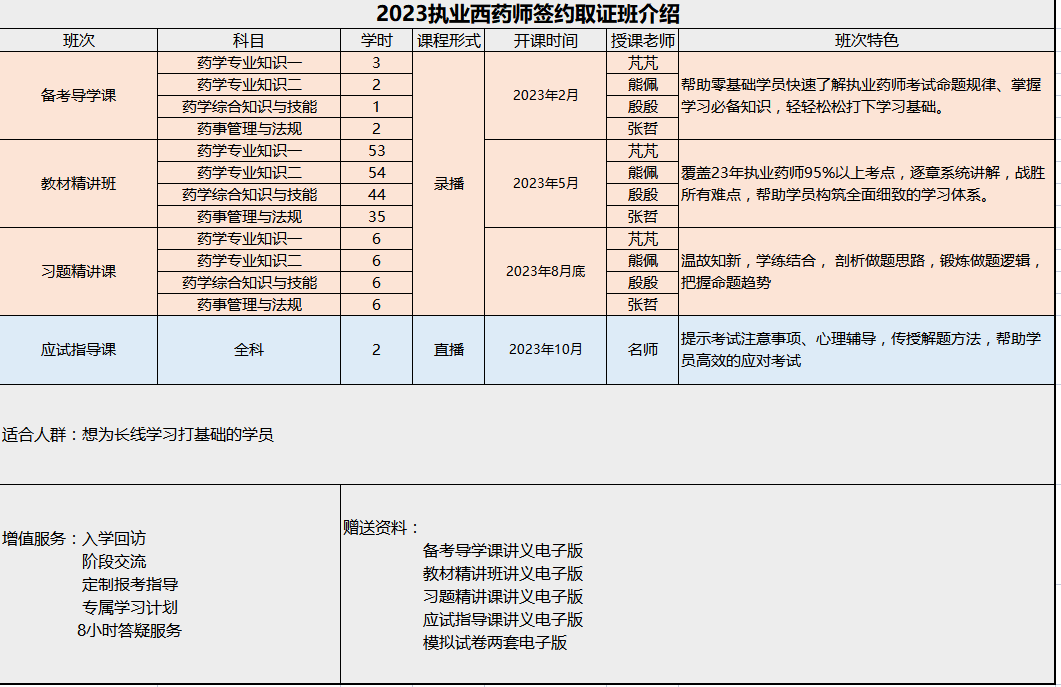This screenshot has width=1061, height=687.
Task: Click the 直播 course format cell
Action: click(449, 350)
